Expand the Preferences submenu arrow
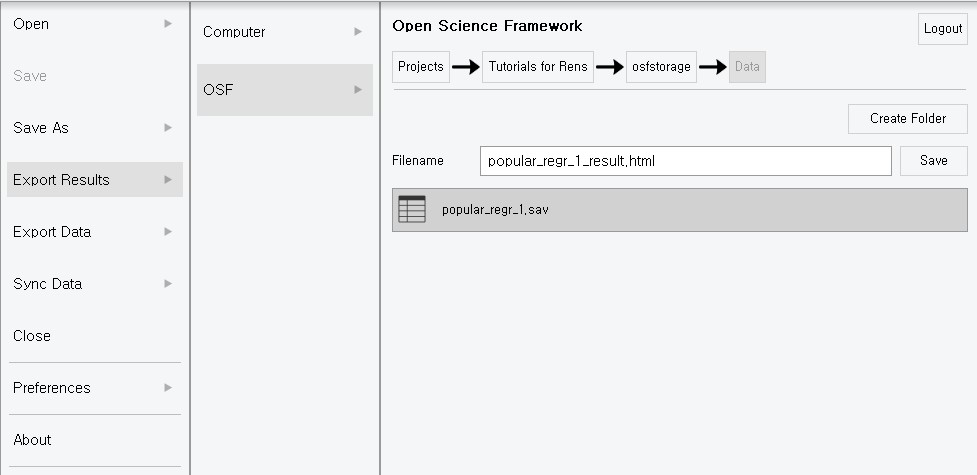The image size is (977, 475). coord(168,387)
